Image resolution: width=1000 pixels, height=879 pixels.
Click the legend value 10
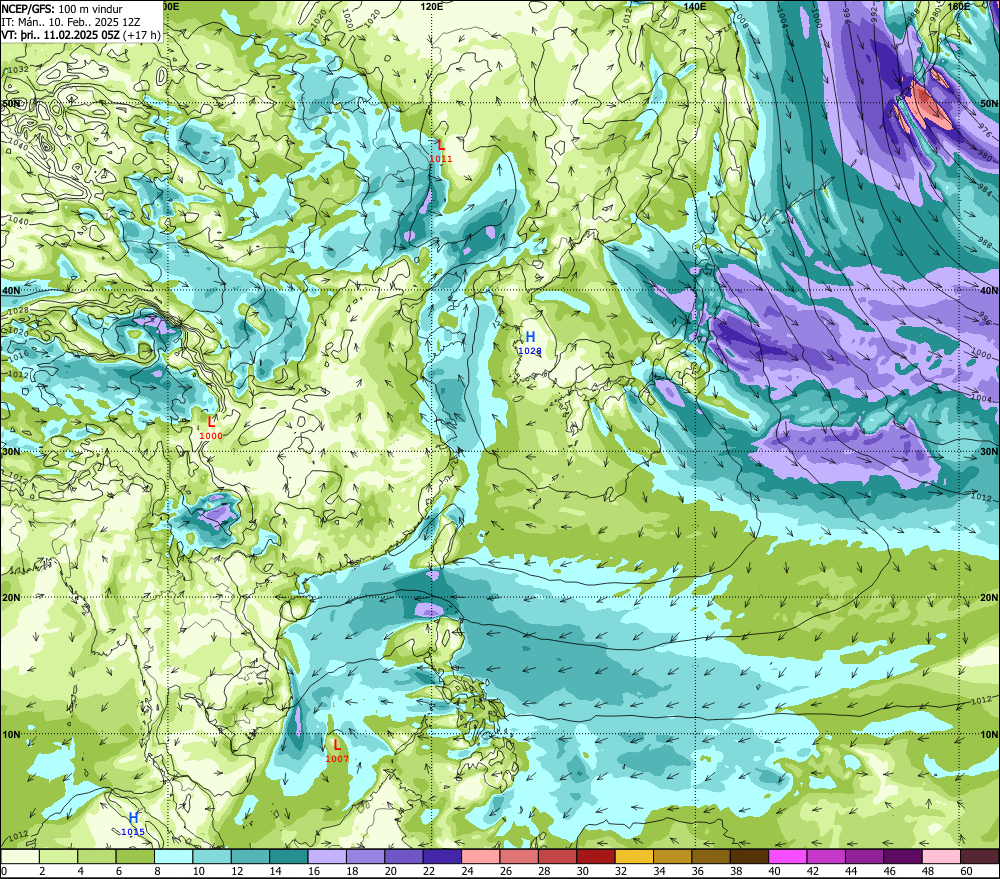[x=198, y=871]
